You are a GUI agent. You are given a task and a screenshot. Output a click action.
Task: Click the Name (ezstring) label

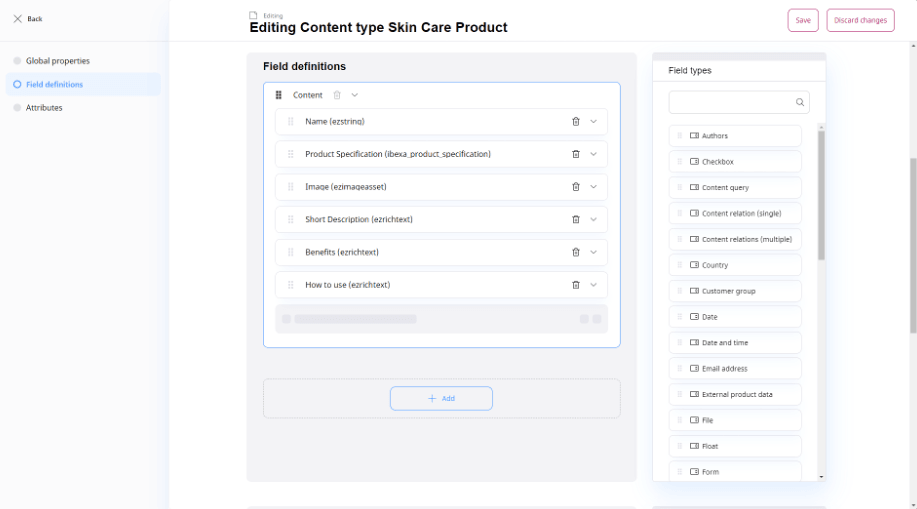(x=335, y=122)
